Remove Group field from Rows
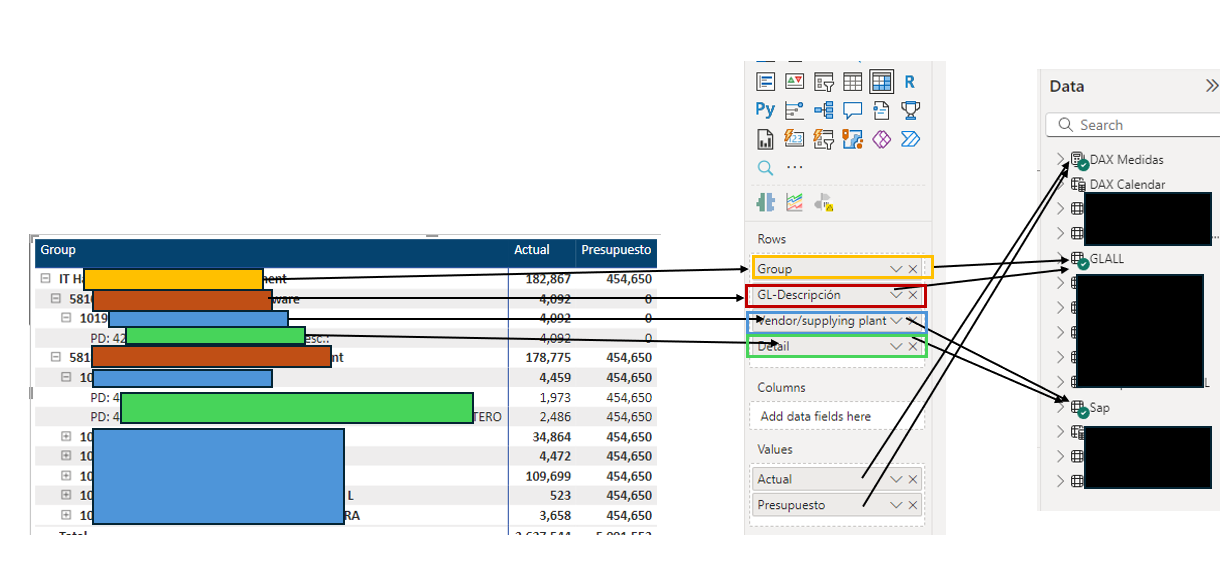The height and width of the screenshot is (569, 1229). click(913, 268)
